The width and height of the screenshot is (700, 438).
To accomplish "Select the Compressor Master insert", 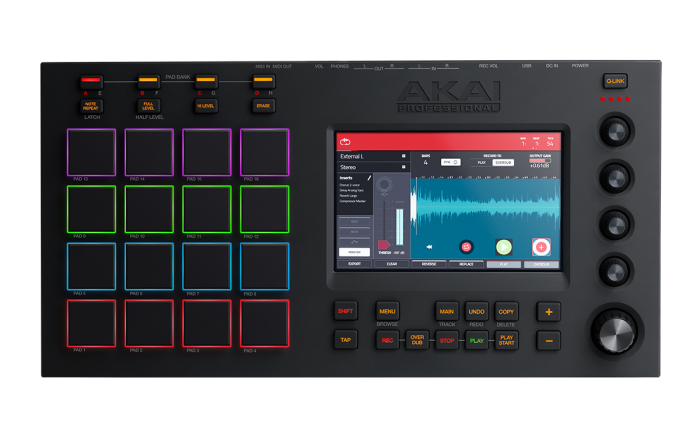I will point(353,201).
